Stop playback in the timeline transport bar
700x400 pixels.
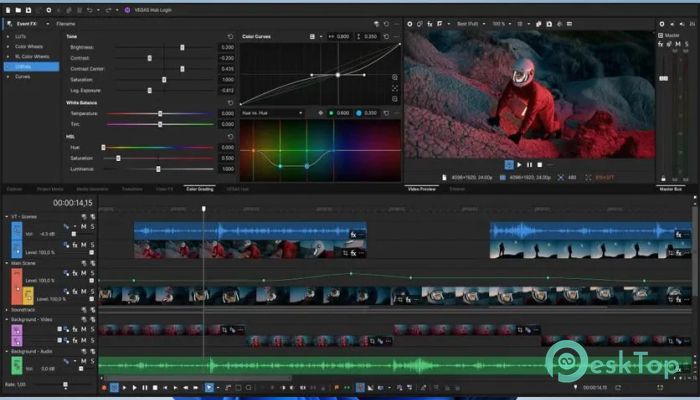point(155,388)
